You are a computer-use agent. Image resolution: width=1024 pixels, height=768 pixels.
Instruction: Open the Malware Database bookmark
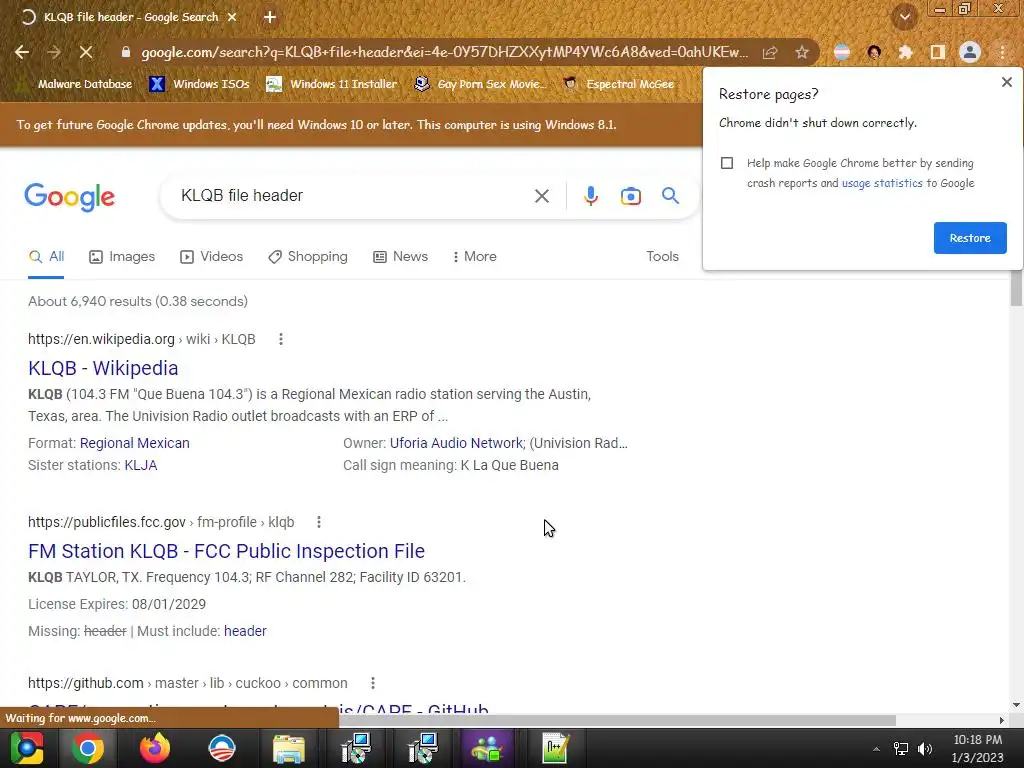point(76,84)
